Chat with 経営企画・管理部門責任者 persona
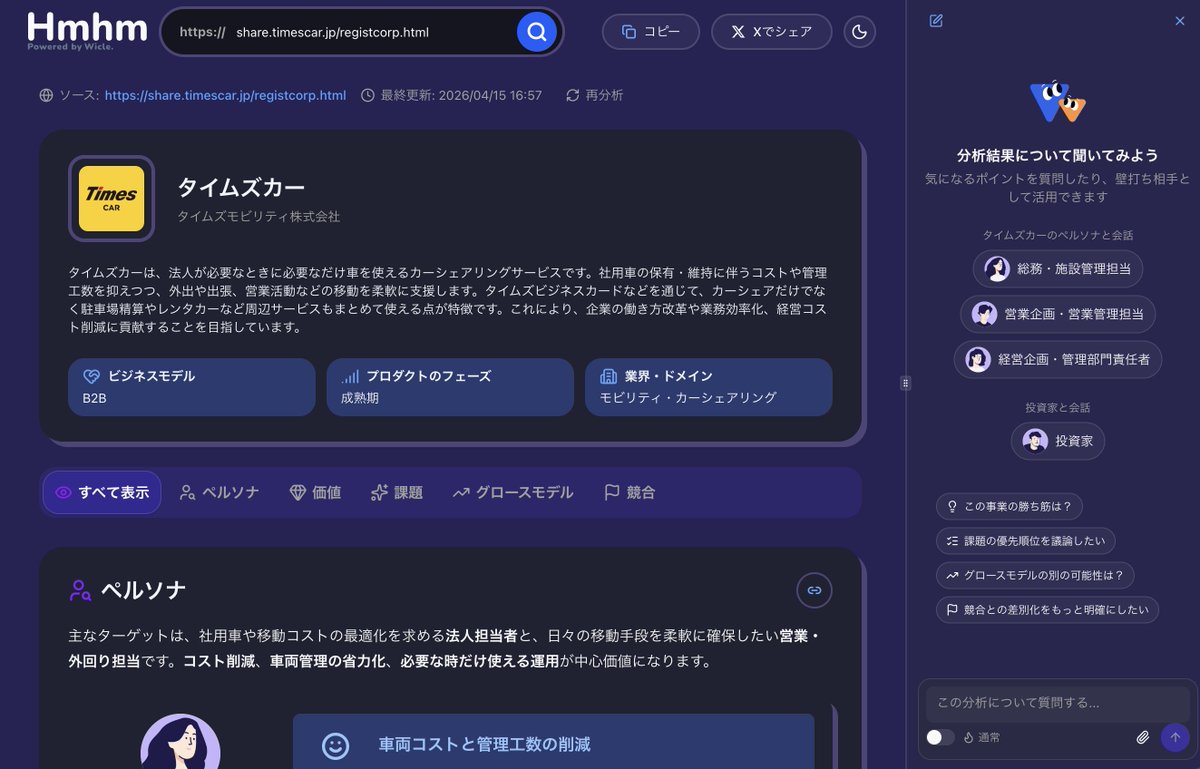The height and width of the screenshot is (769, 1200). (x=1058, y=359)
